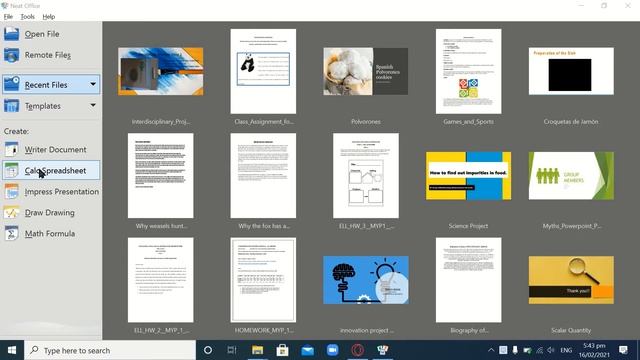Click the Writer Document icon
The width and height of the screenshot is (640, 360).
point(11,149)
